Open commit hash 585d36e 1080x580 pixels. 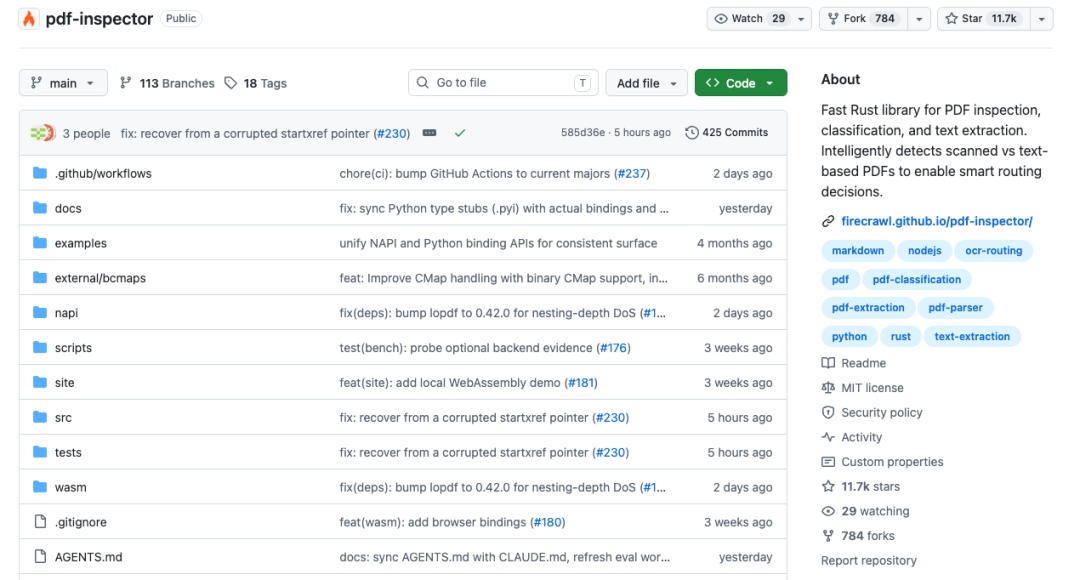click(x=583, y=132)
